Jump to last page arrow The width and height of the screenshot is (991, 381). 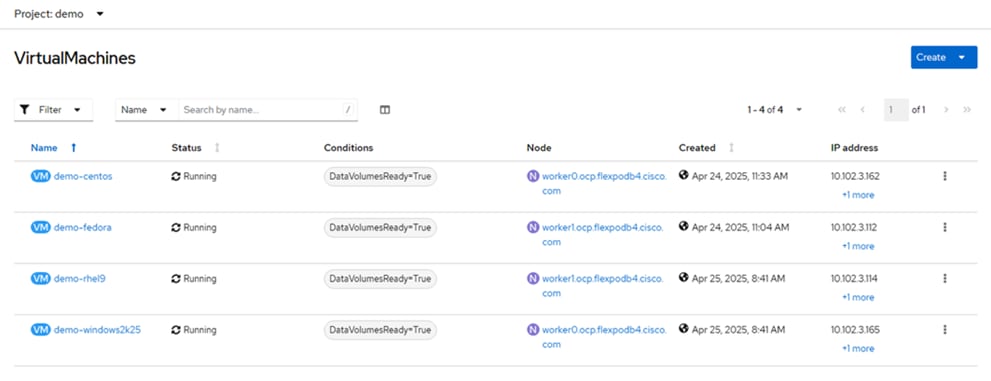[x=967, y=110]
